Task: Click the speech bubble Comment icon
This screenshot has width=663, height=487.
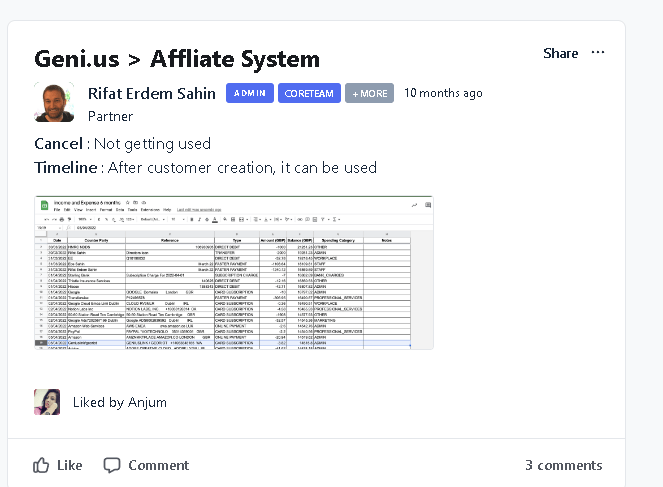Action: coord(112,465)
